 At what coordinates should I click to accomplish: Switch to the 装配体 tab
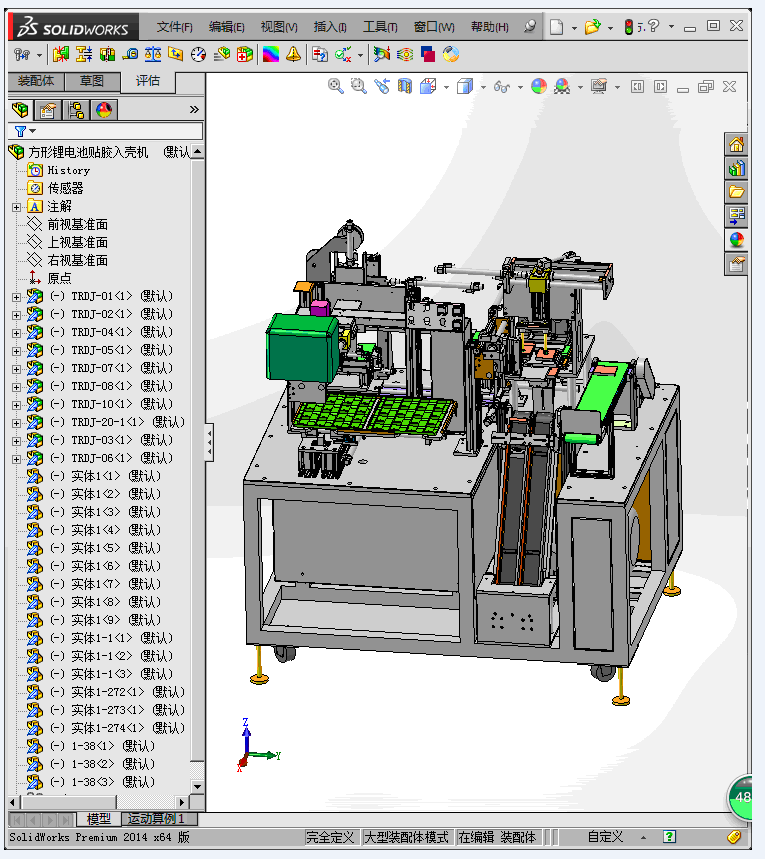36,81
